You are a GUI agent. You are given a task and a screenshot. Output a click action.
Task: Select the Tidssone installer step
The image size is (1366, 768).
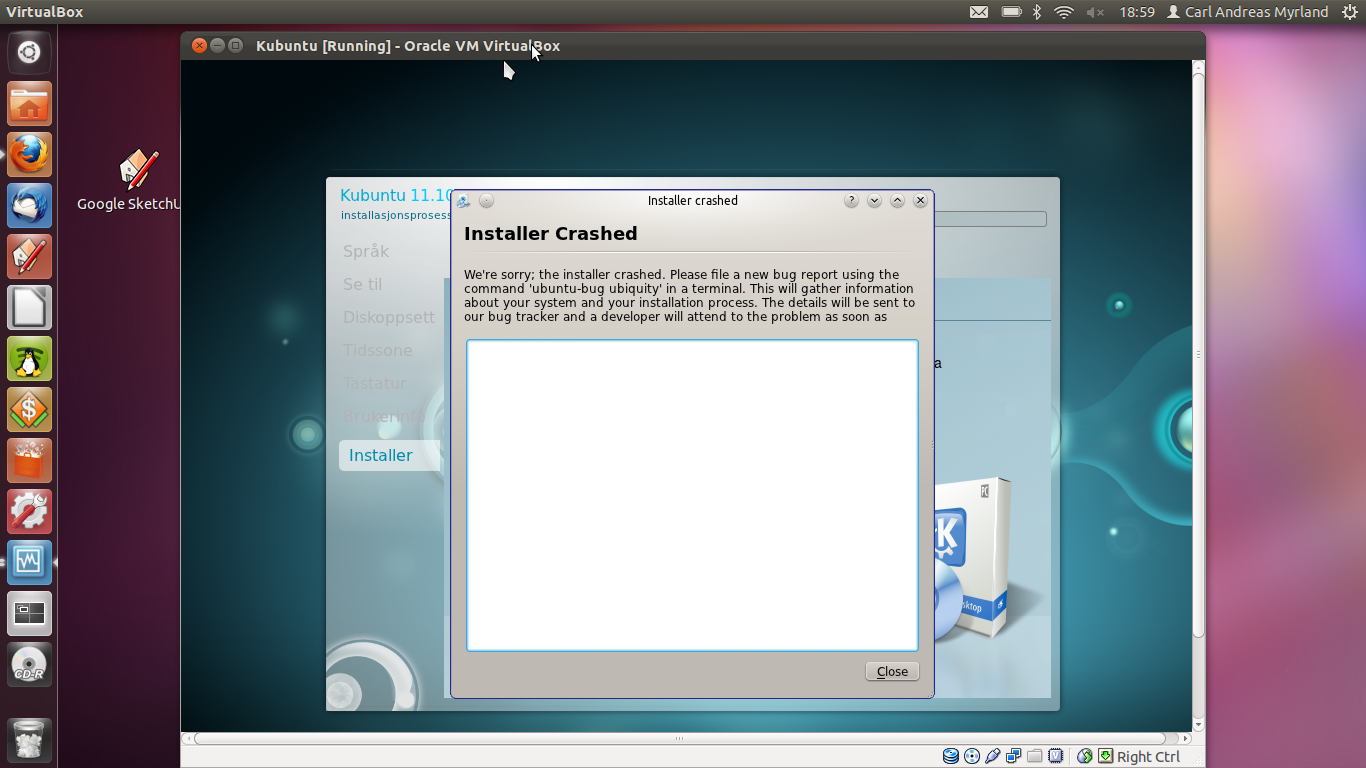pos(377,350)
